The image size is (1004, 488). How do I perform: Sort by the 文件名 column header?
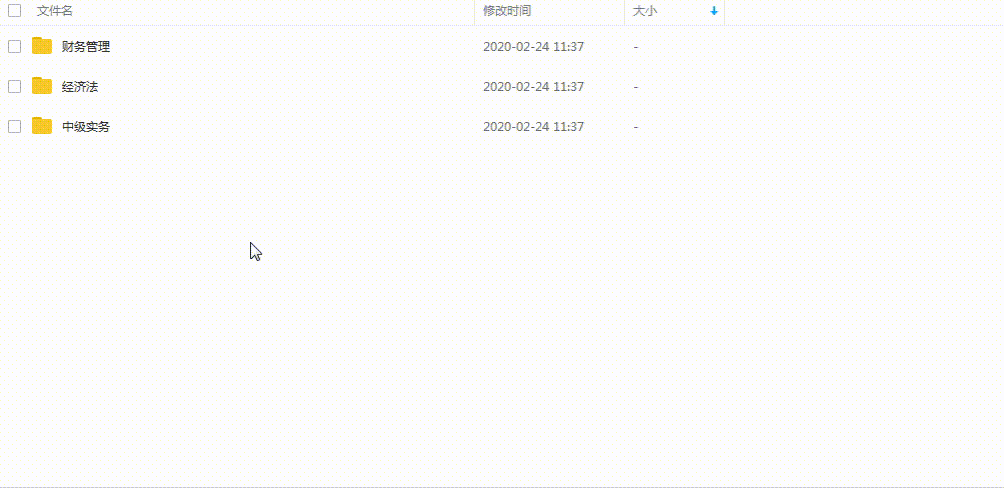pos(54,11)
